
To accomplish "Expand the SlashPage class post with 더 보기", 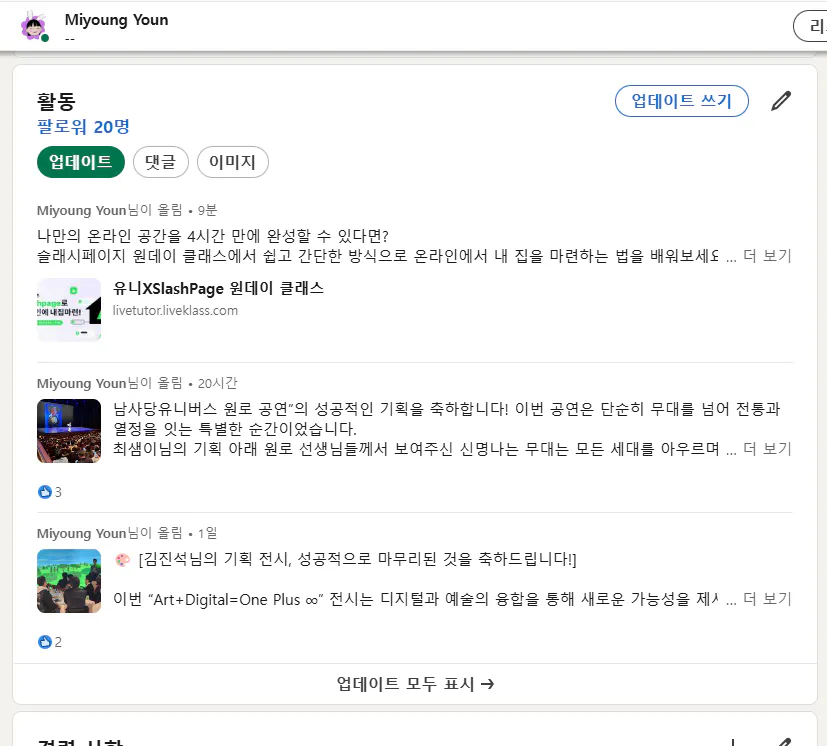I will click(766, 257).
